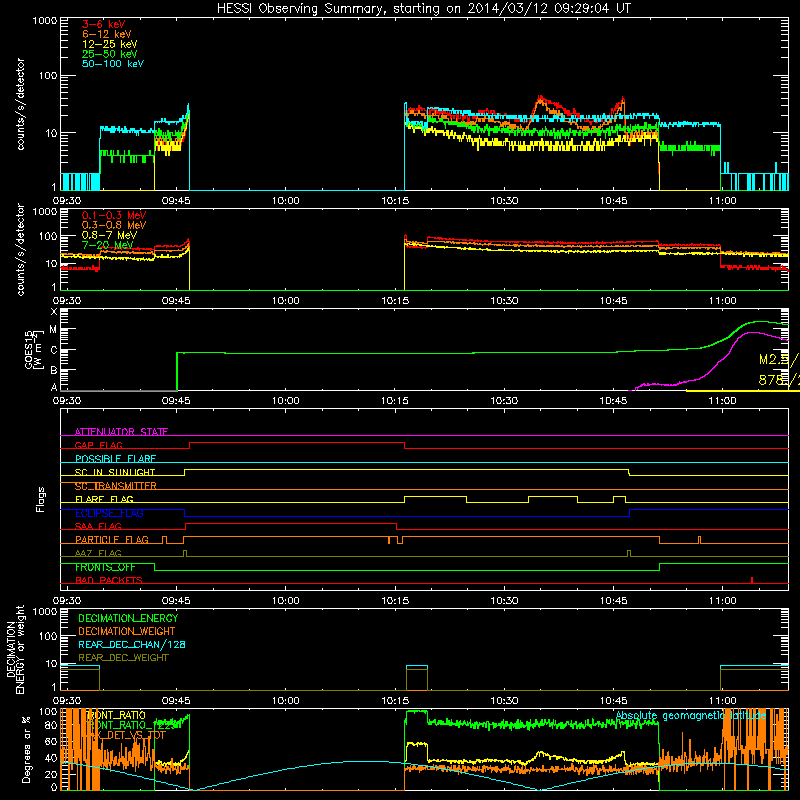The image size is (800, 800).
Task: Click the REAR_DEC_CHAN/128 legend label
Action: [x=132, y=644]
